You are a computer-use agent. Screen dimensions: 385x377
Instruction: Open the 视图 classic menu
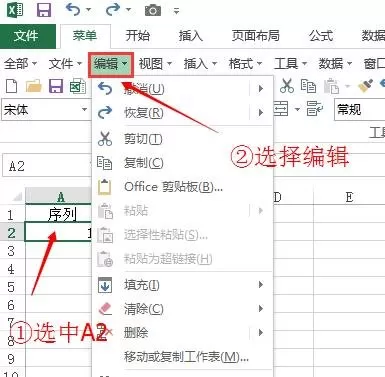coord(155,63)
